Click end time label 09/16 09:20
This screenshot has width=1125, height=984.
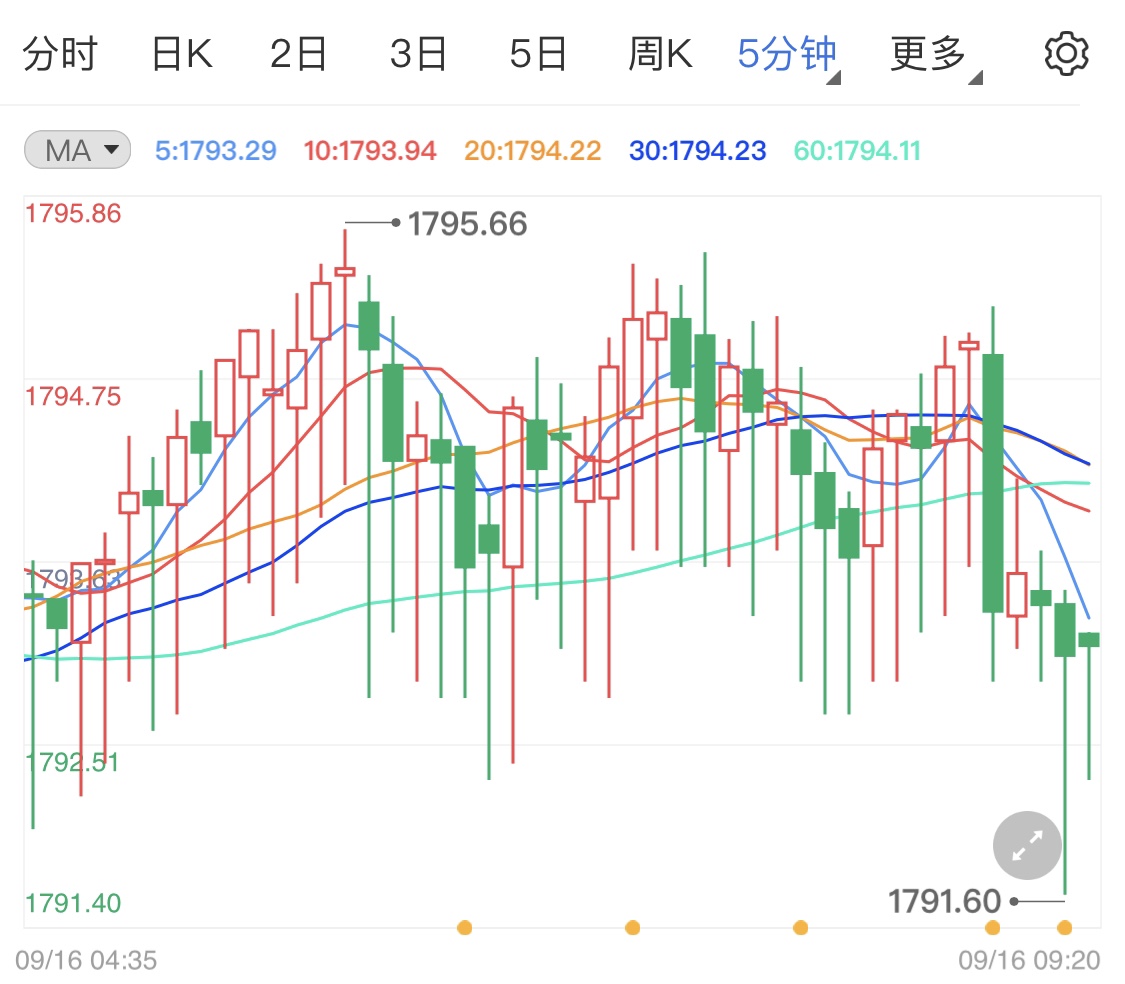click(x=1029, y=960)
